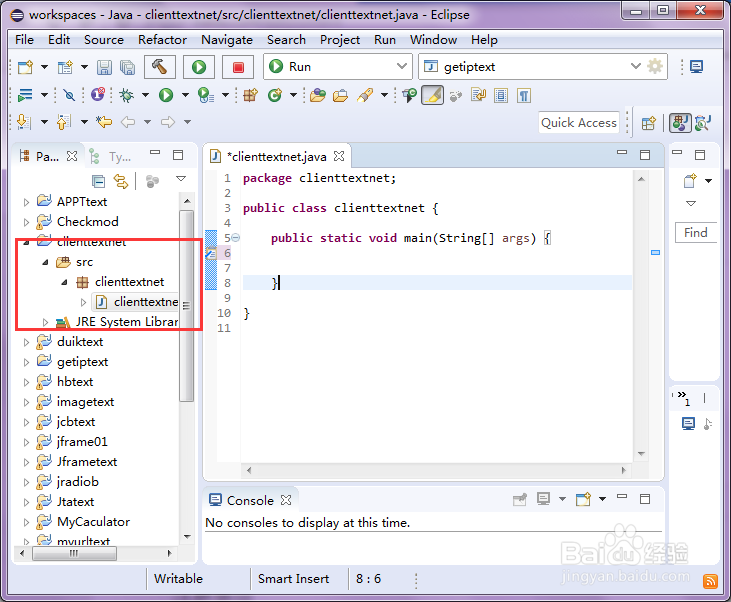The image size is (731, 602).
Task: Open launch configuration settings gear icon
Action: [655, 66]
